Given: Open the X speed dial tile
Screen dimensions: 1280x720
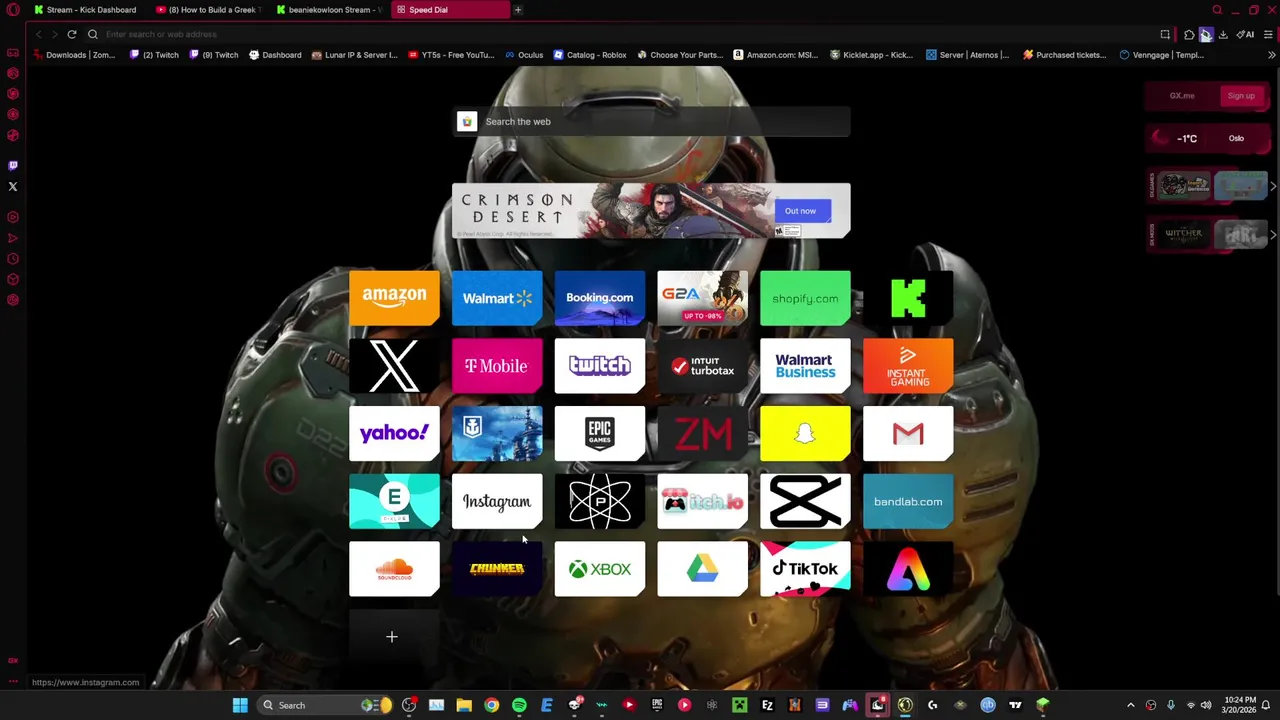Looking at the screenshot, I should pyautogui.click(x=394, y=366).
